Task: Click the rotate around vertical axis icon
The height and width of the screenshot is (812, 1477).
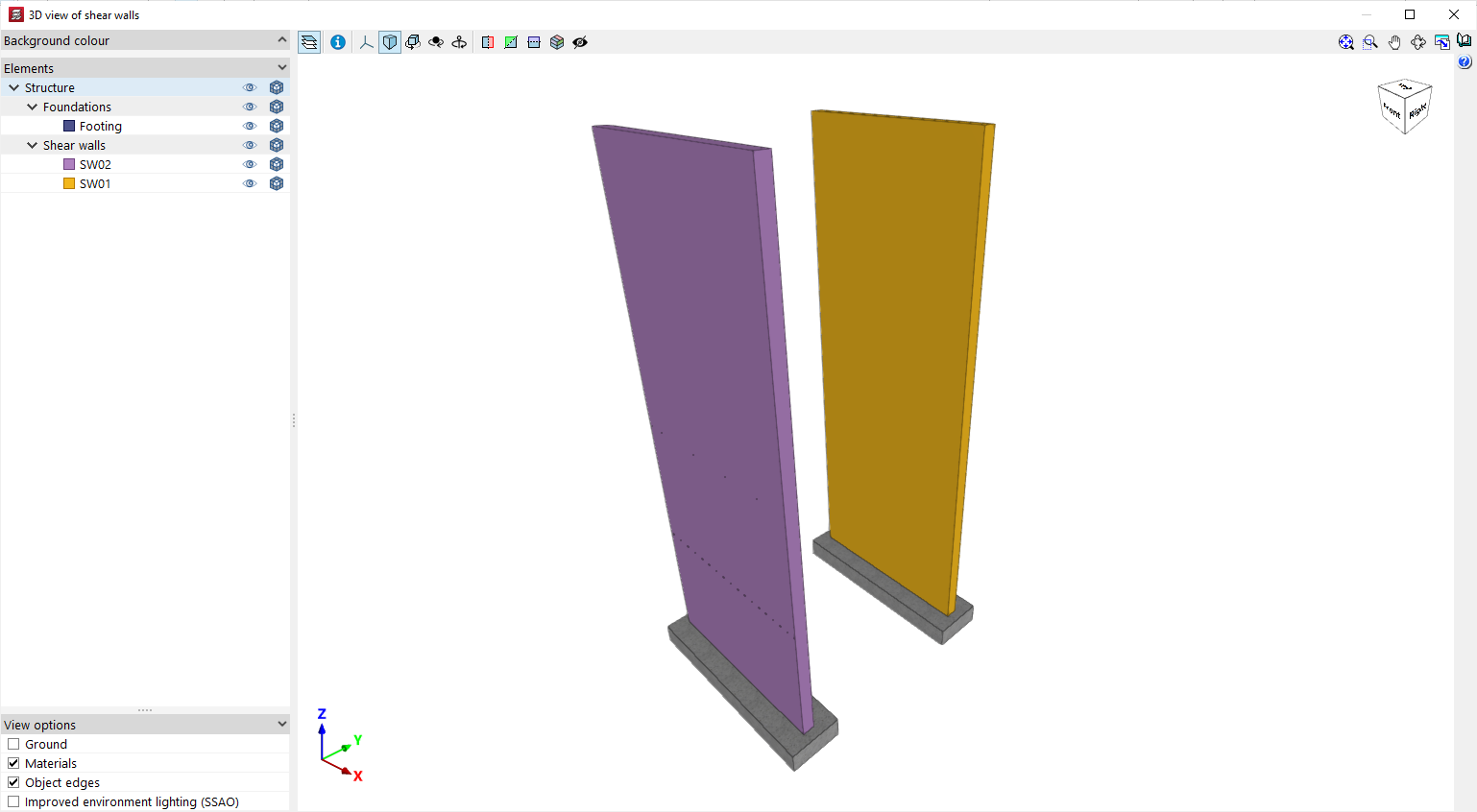Action: coord(459,42)
